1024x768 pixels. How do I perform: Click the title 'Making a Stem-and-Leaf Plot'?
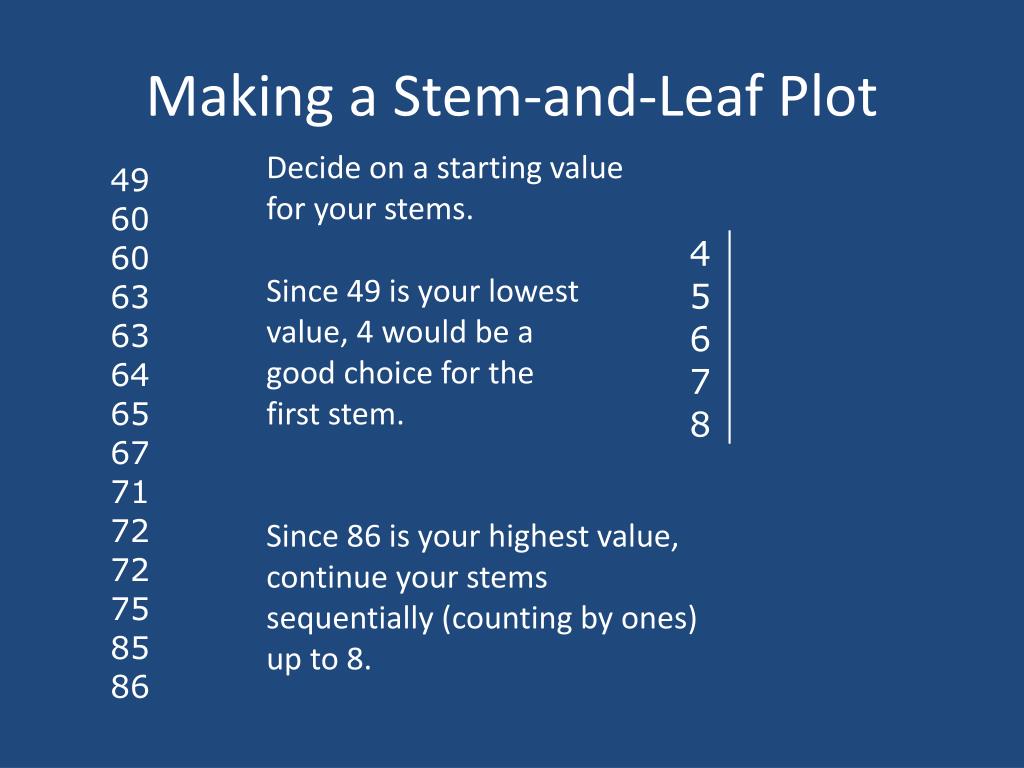(x=511, y=97)
